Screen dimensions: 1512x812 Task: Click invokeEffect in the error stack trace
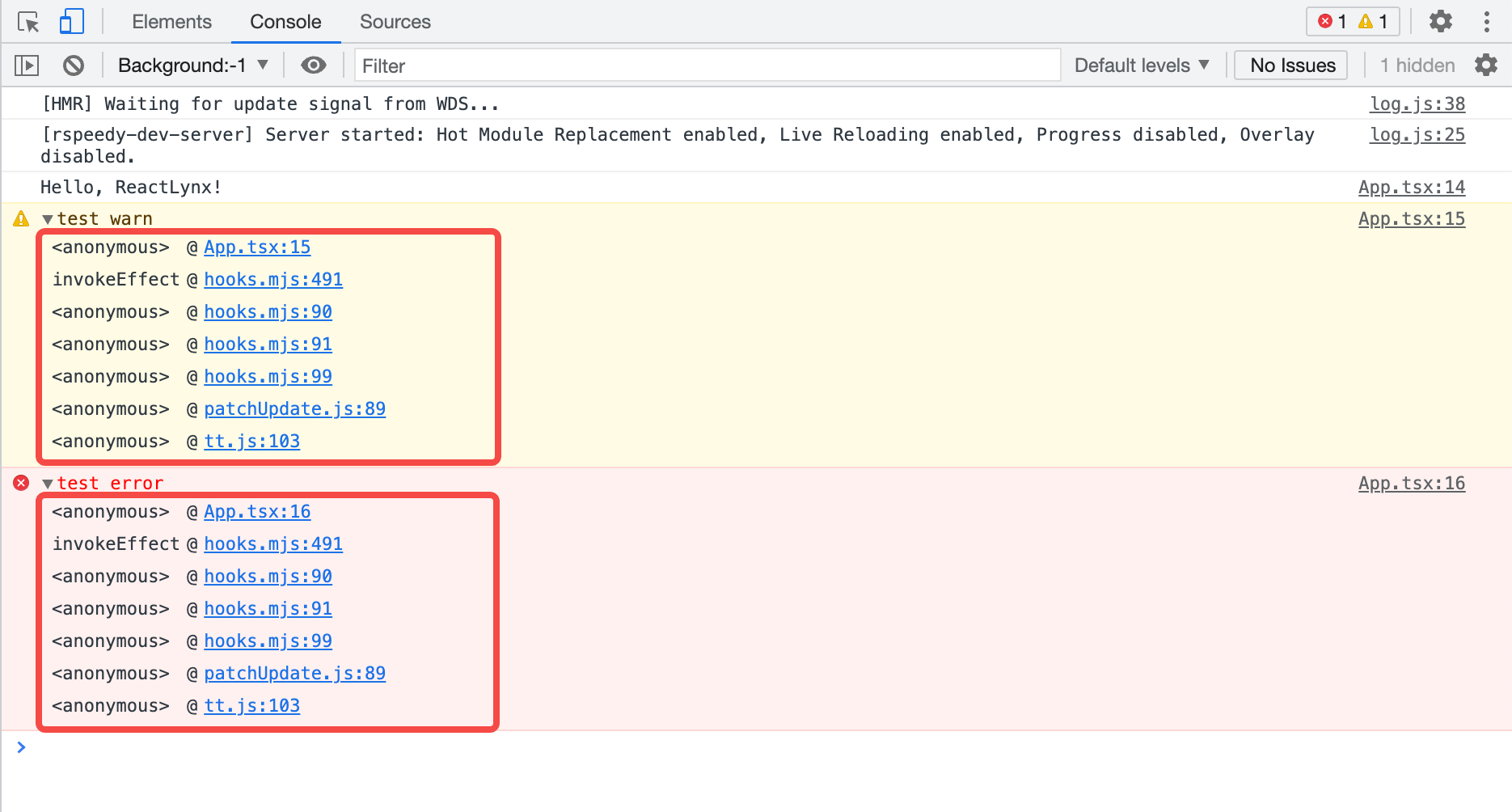pos(116,544)
